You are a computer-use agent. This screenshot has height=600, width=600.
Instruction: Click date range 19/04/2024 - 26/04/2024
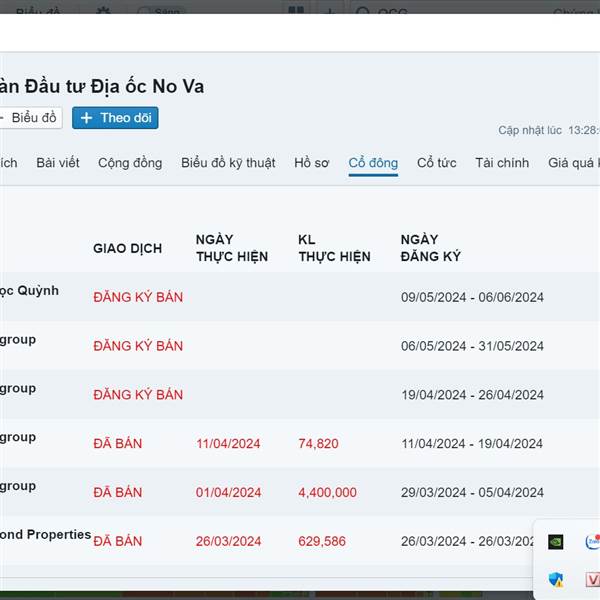pos(472,395)
